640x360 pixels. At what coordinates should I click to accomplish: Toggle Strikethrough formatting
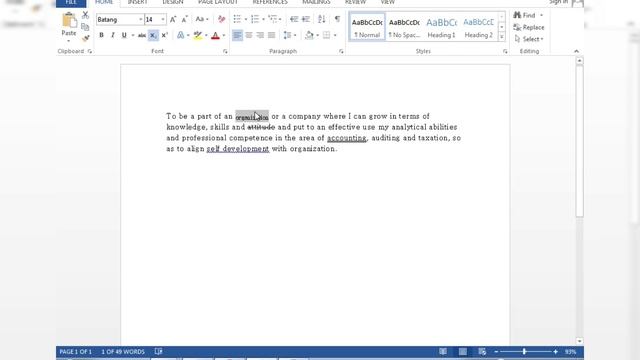tap(142, 36)
